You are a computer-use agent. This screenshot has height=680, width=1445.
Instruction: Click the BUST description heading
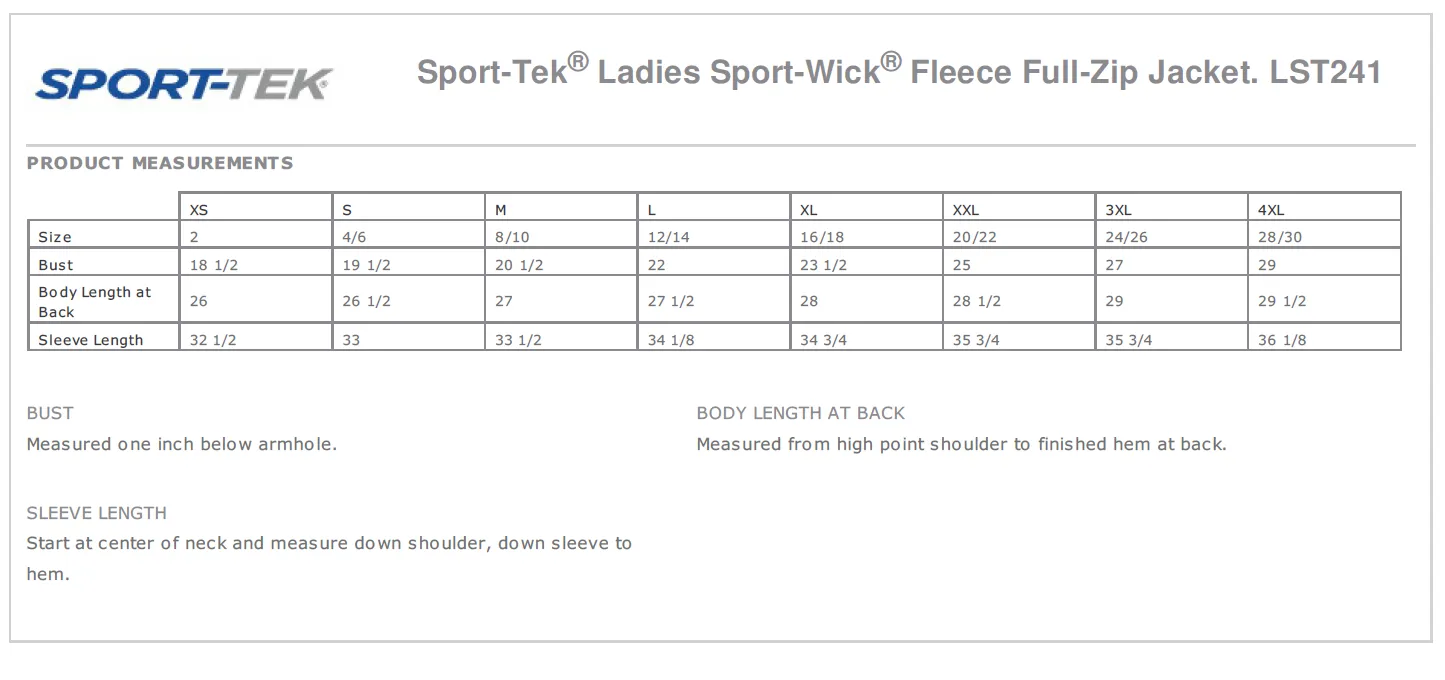tap(50, 413)
